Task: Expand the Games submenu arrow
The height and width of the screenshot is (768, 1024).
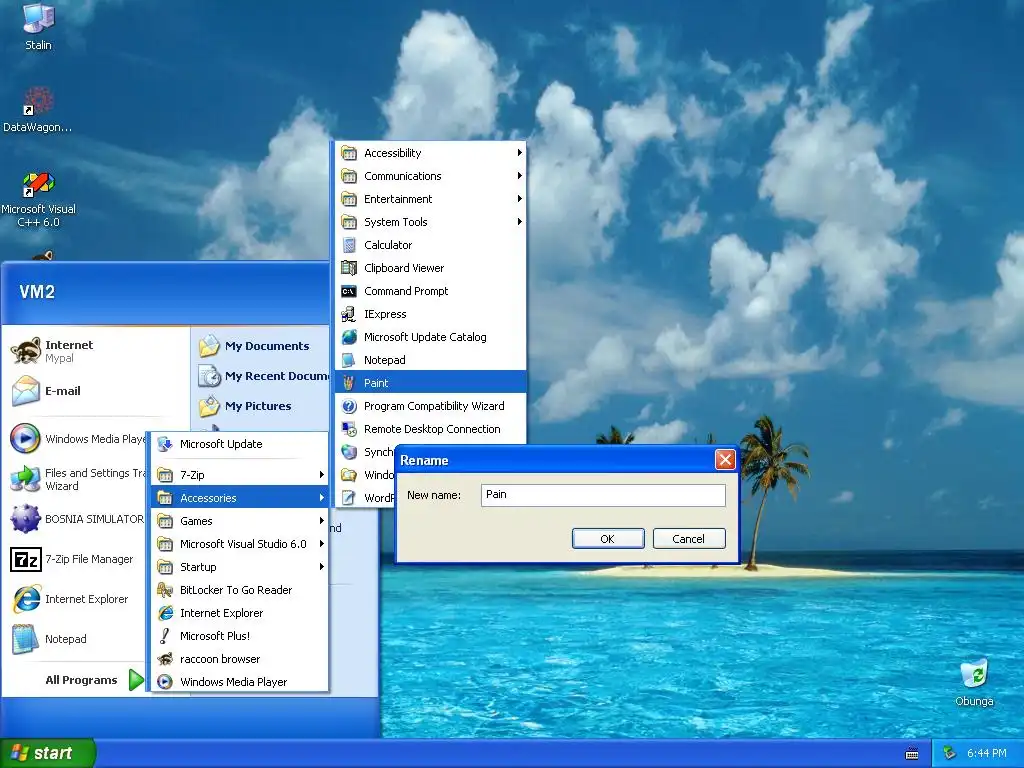Action: [321, 520]
